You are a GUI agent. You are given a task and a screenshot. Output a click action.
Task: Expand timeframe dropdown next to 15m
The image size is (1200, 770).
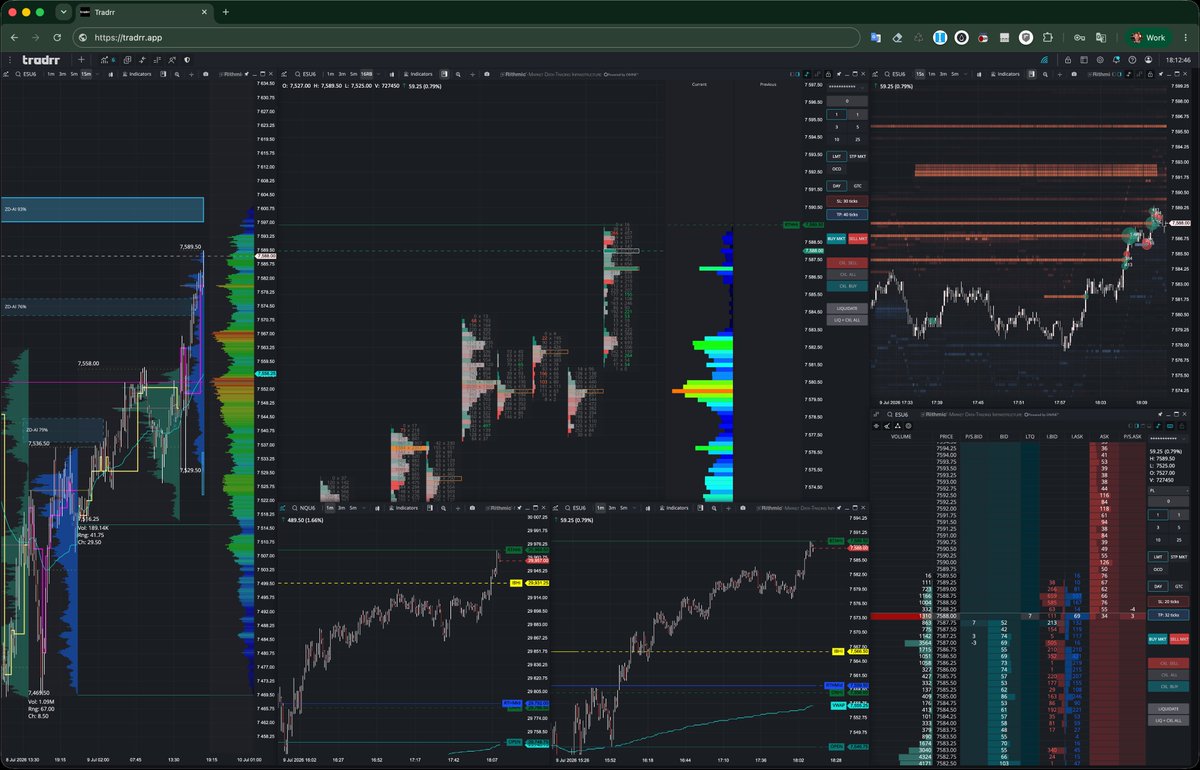coord(97,74)
